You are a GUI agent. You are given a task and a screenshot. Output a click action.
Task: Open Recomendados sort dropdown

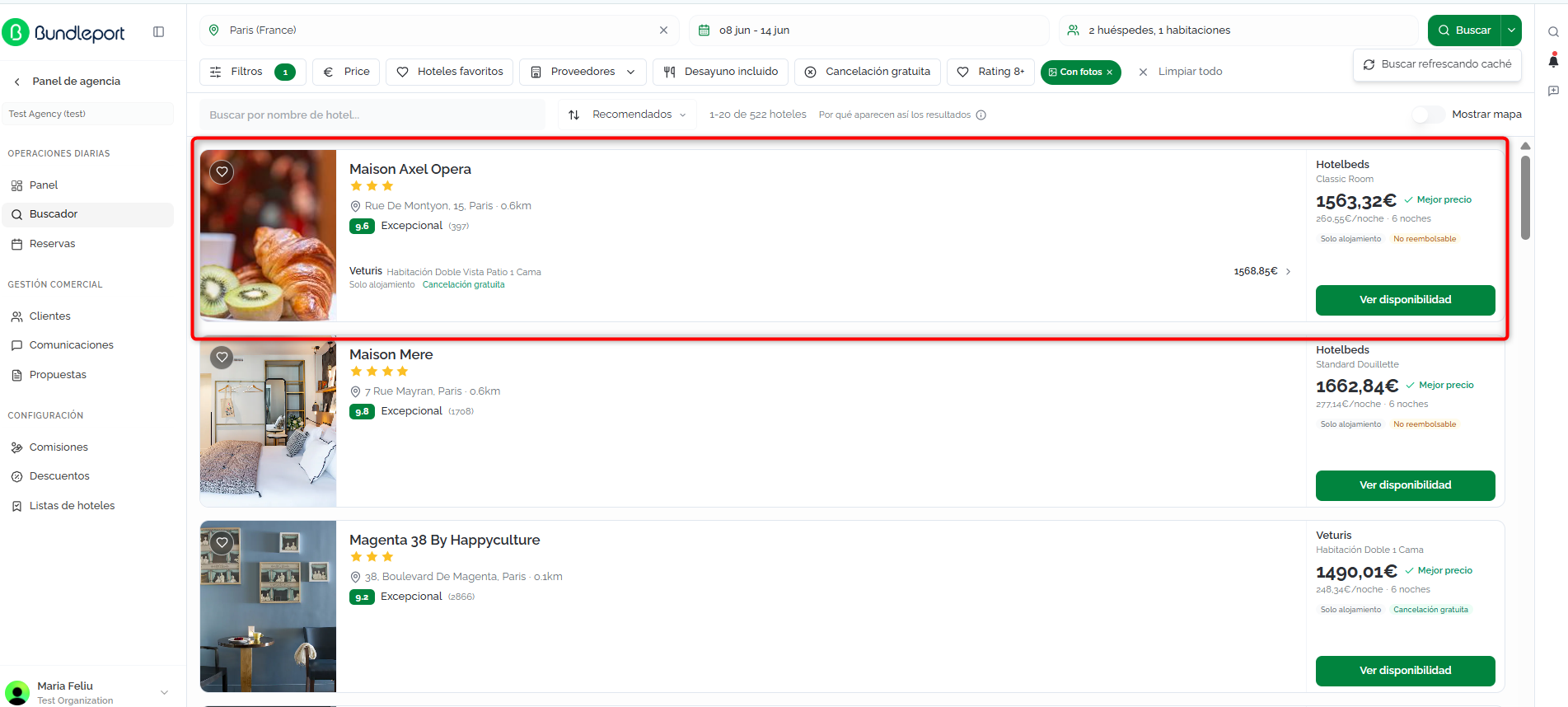[x=627, y=115]
